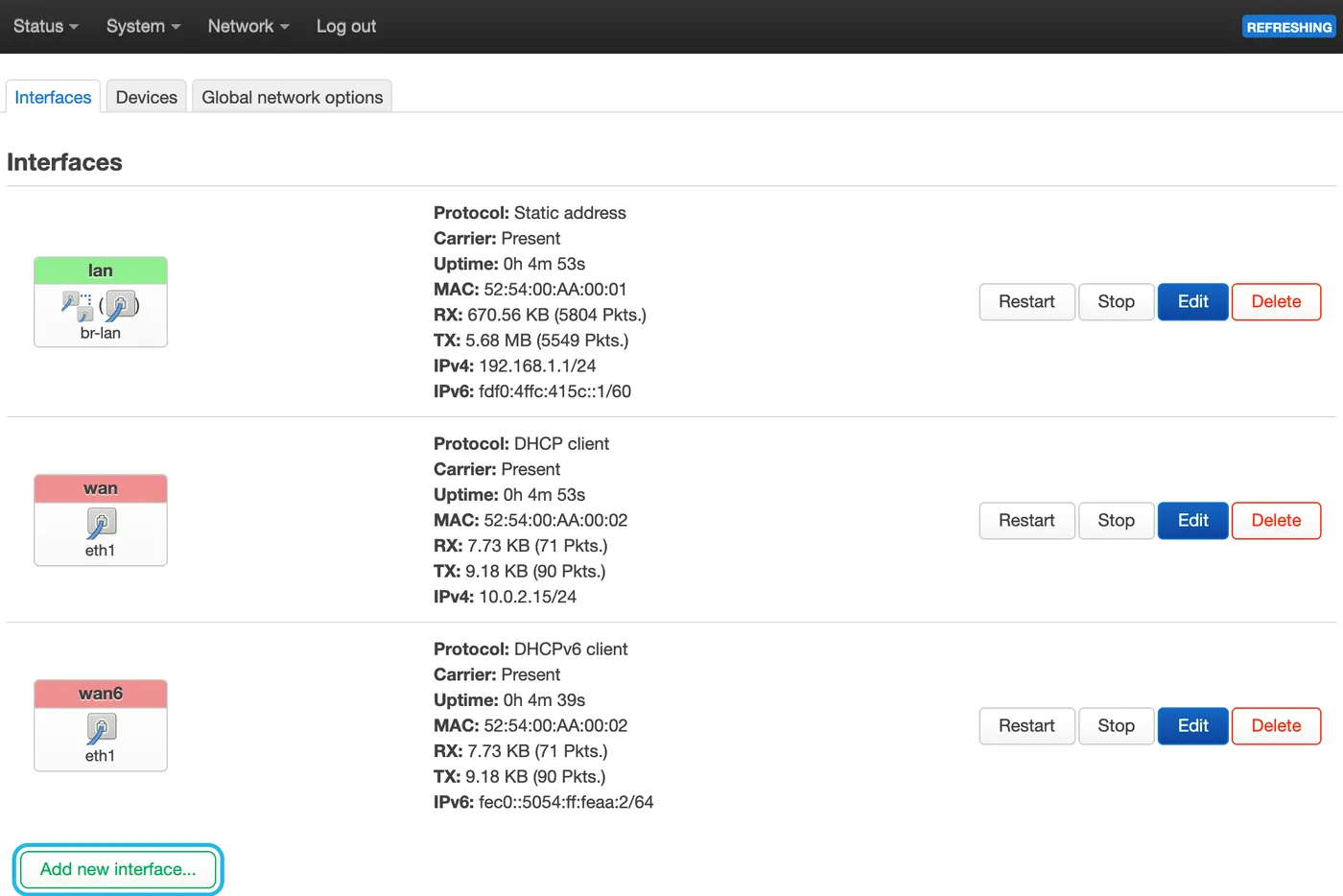Restart the wan6 interface
The height and width of the screenshot is (896, 1343).
click(1026, 725)
